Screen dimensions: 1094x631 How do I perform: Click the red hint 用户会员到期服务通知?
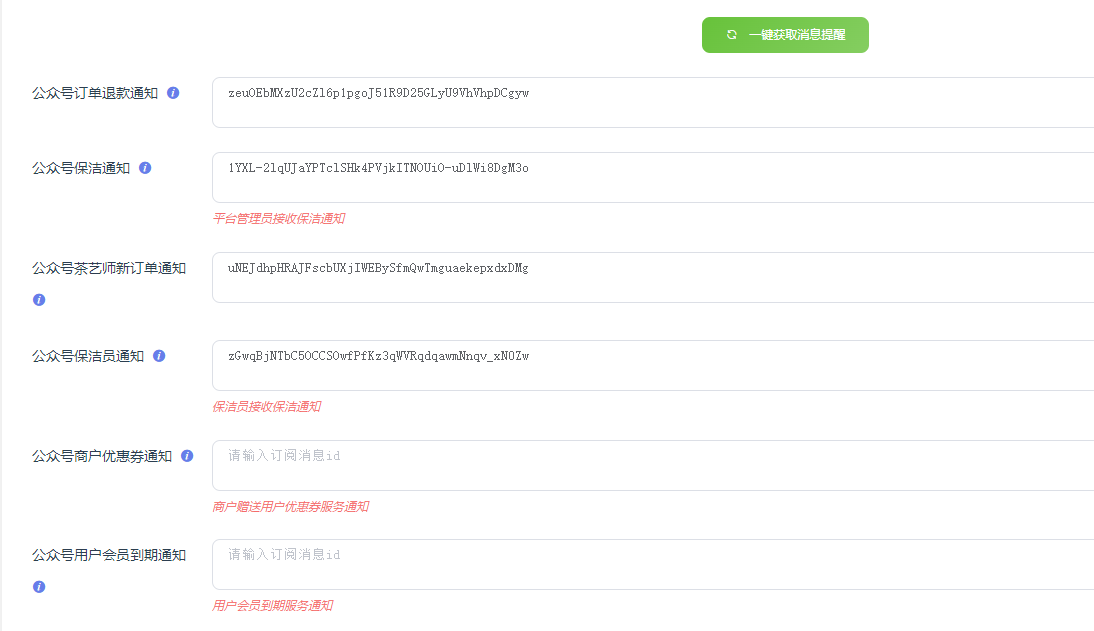(x=272, y=606)
